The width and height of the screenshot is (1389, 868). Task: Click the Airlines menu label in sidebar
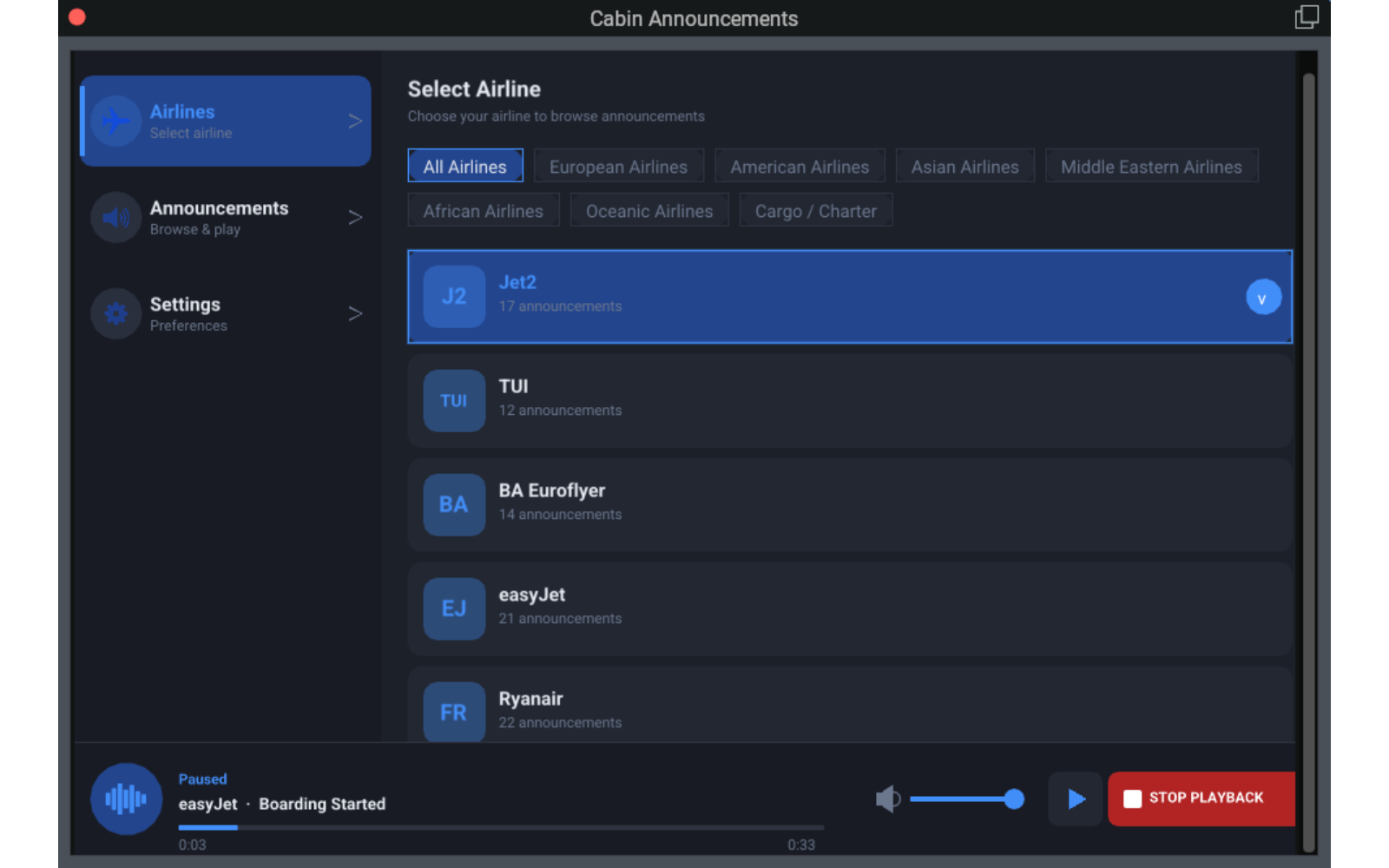pyautogui.click(x=182, y=112)
